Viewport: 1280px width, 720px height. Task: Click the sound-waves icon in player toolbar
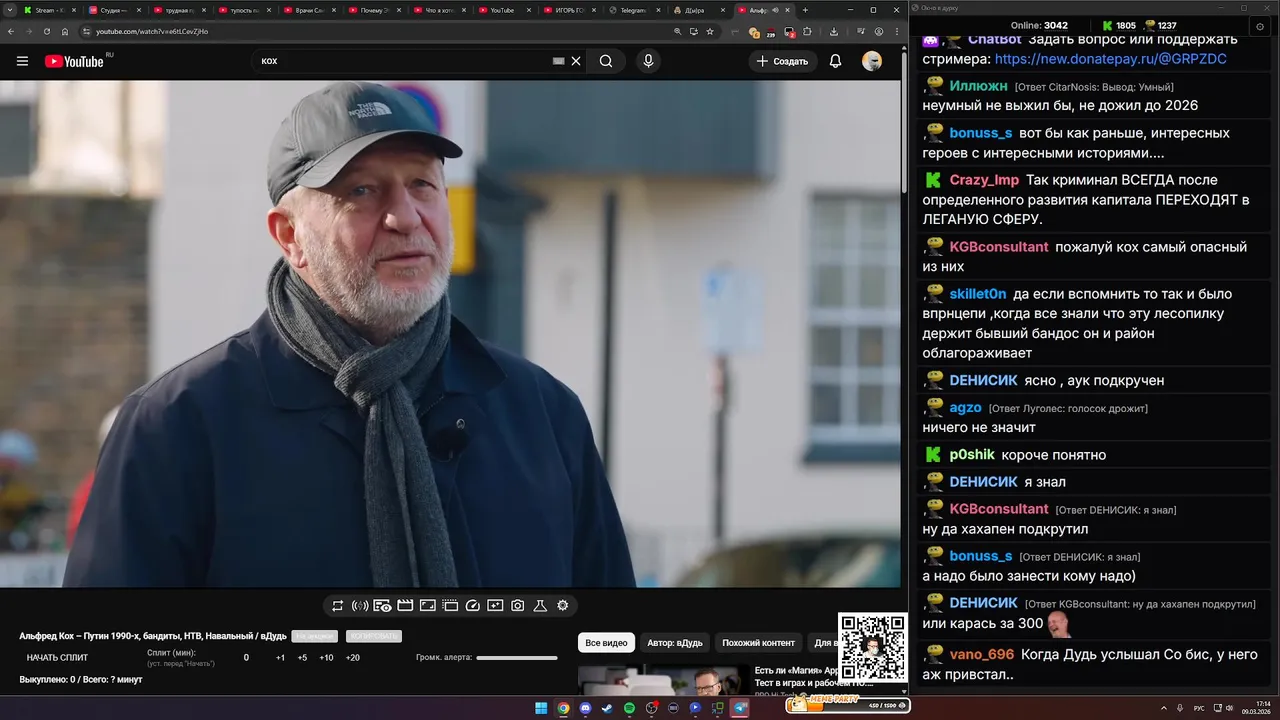360,606
